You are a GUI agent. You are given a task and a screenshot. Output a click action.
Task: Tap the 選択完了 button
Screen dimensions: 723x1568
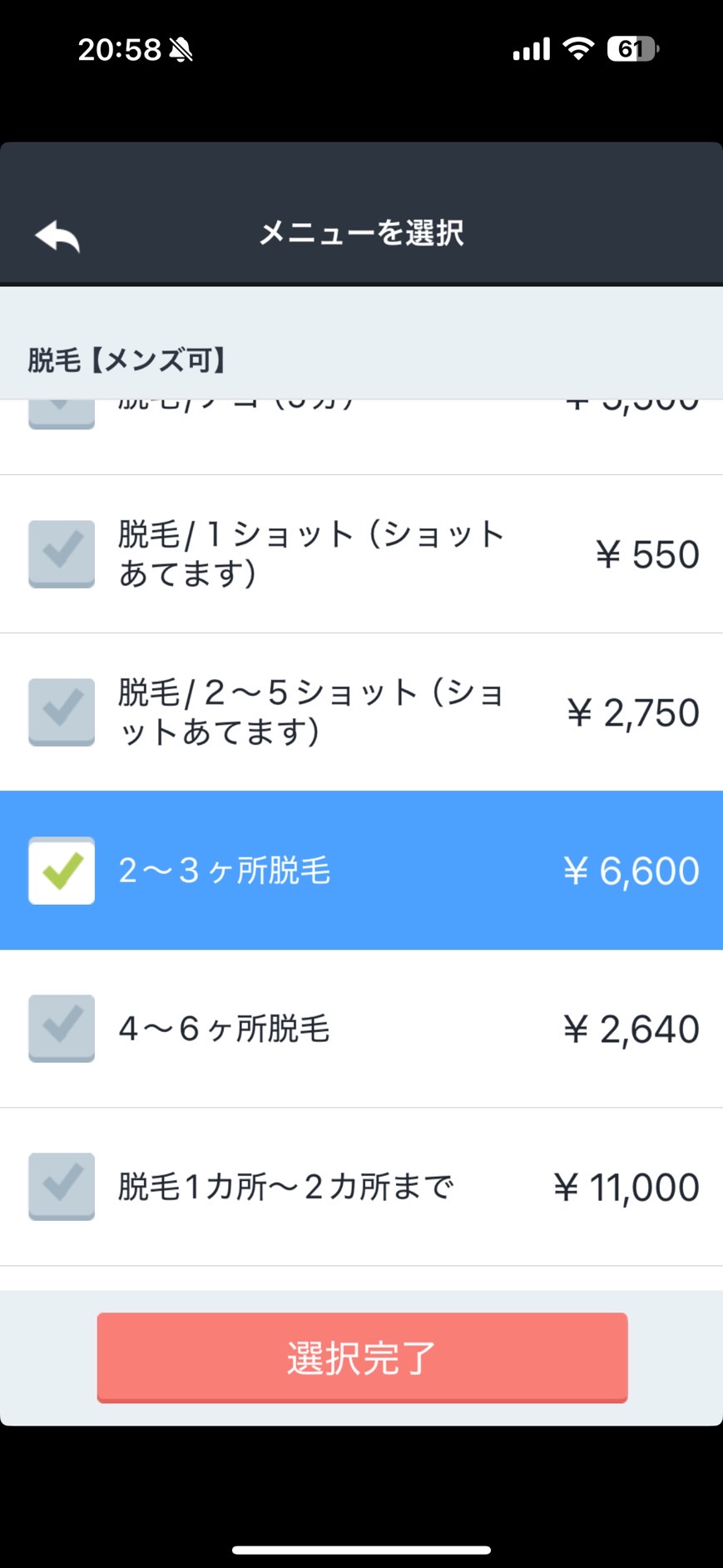point(362,1357)
